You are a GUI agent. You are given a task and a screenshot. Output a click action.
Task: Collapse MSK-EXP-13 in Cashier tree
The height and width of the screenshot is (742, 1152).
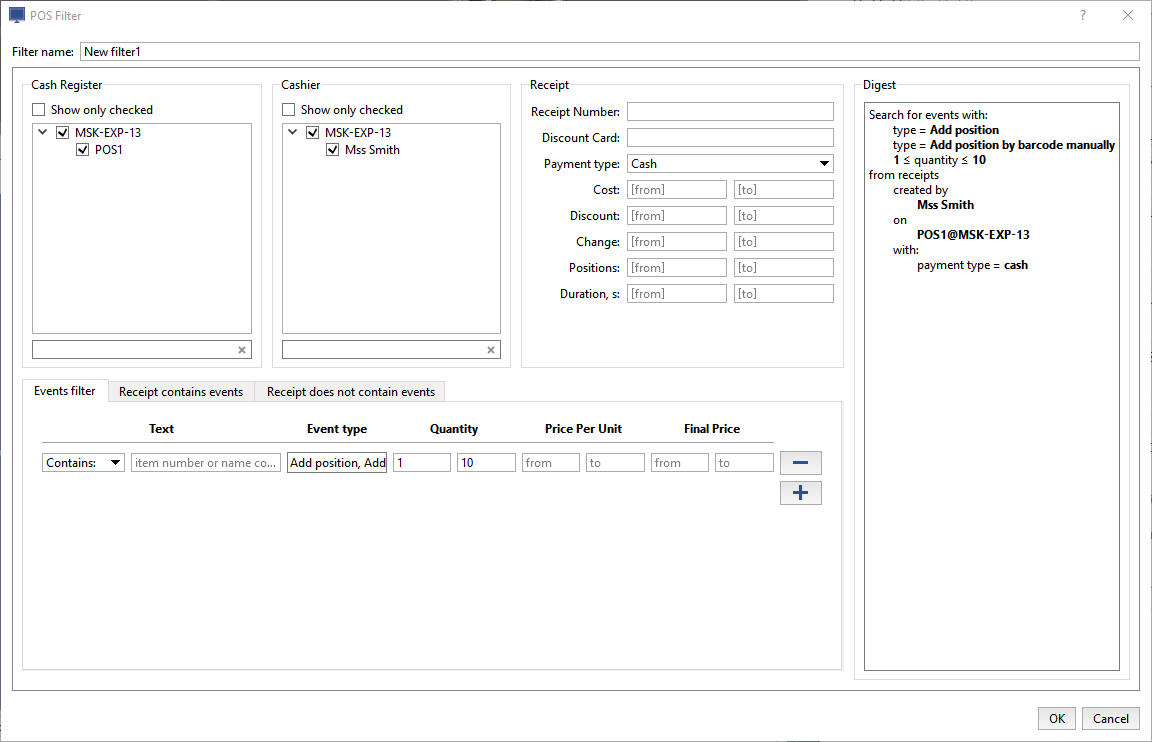click(x=292, y=132)
